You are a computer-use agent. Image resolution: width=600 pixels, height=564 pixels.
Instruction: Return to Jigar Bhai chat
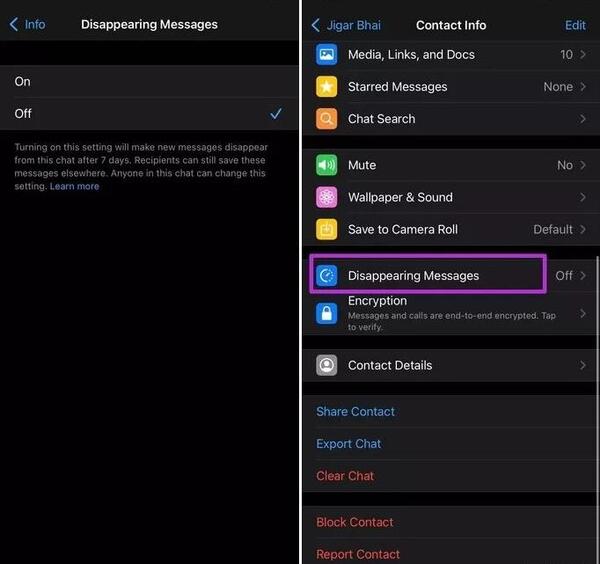point(346,25)
